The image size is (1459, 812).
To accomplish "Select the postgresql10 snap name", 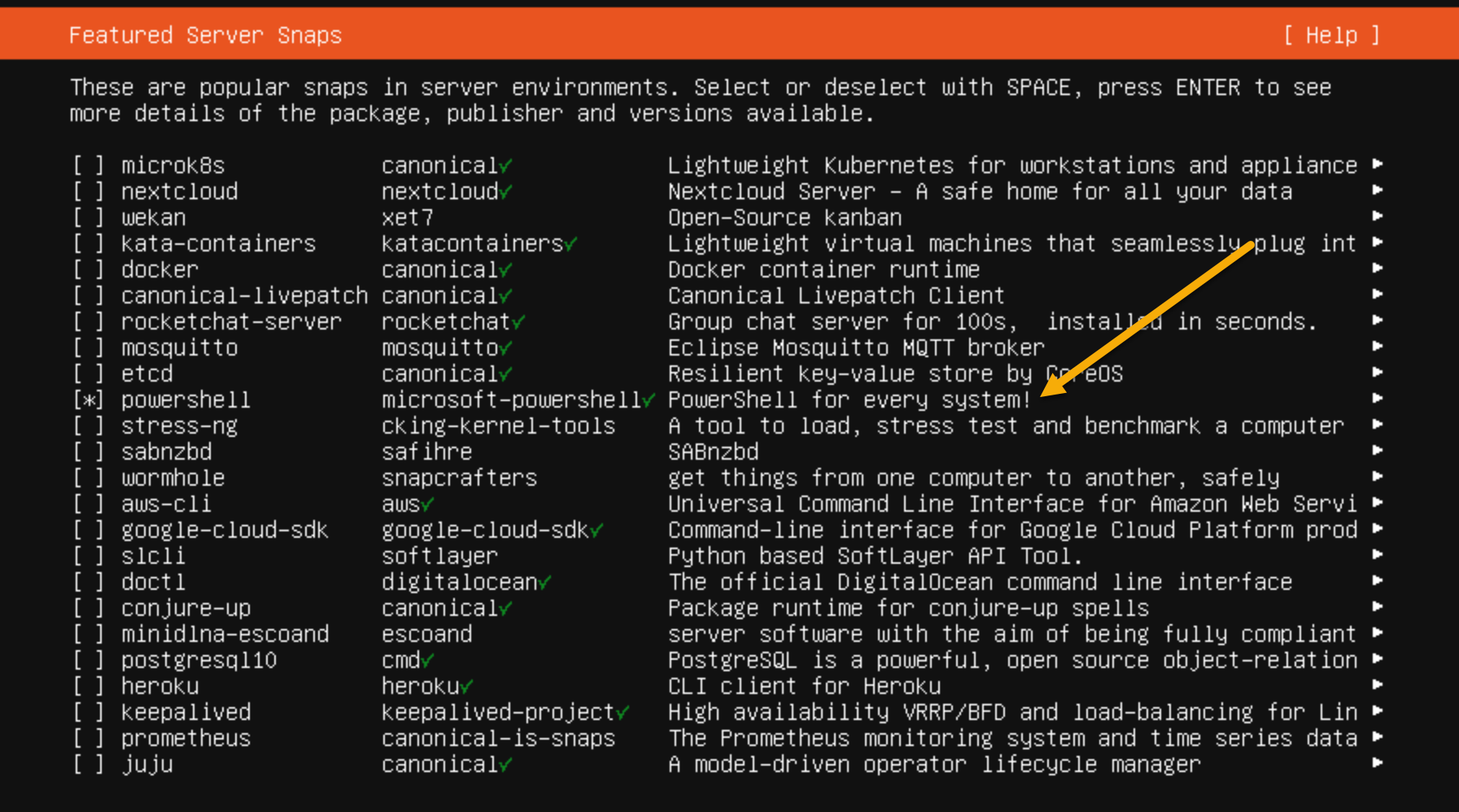I will click(x=199, y=661).
